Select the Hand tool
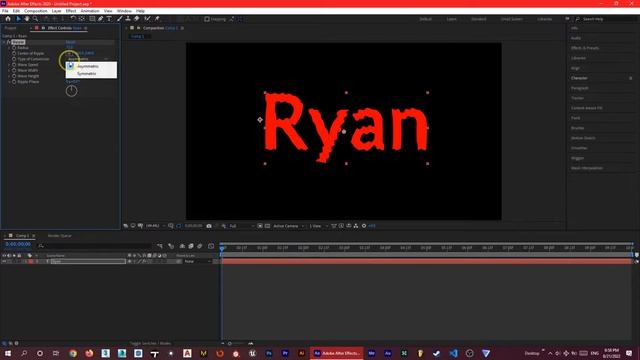Screen dimensions: 640x360 point(27,19)
